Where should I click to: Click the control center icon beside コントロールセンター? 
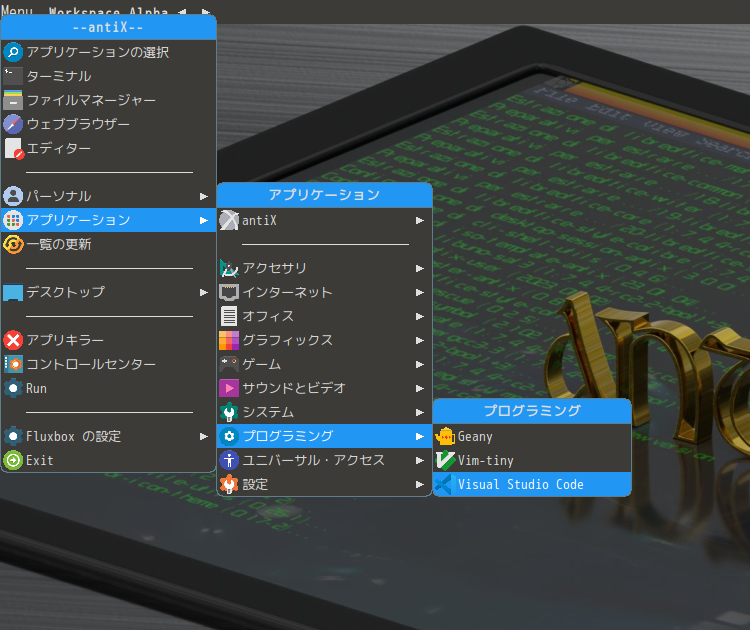[x=13, y=365]
